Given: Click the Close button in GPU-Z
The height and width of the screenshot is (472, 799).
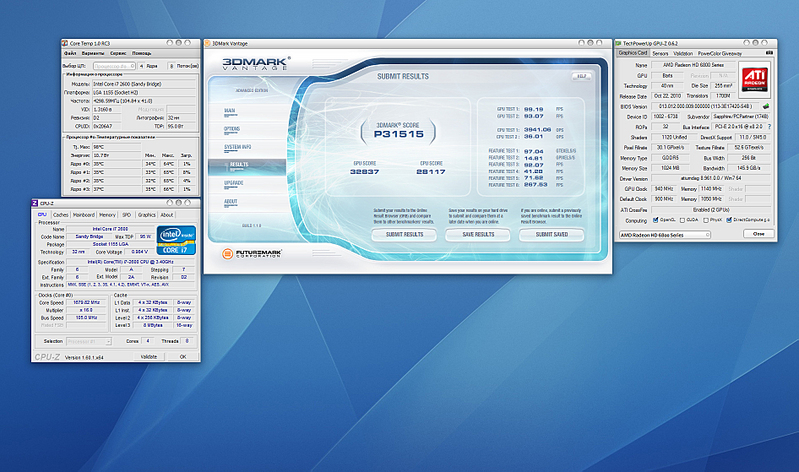Looking at the screenshot, I should pyautogui.click(x=758, y=234).
